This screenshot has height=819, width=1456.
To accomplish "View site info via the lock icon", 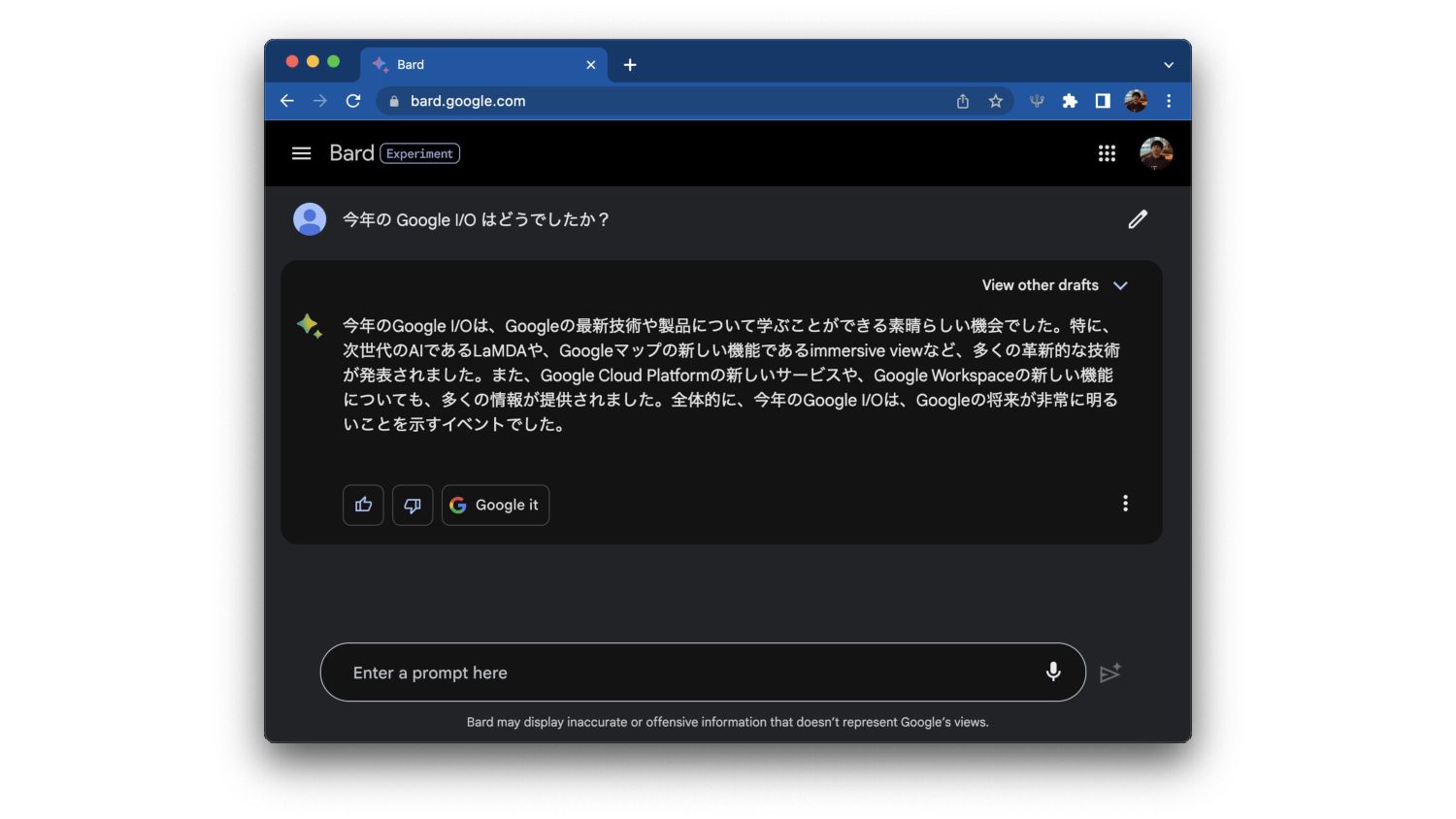I will coord(393,101).
